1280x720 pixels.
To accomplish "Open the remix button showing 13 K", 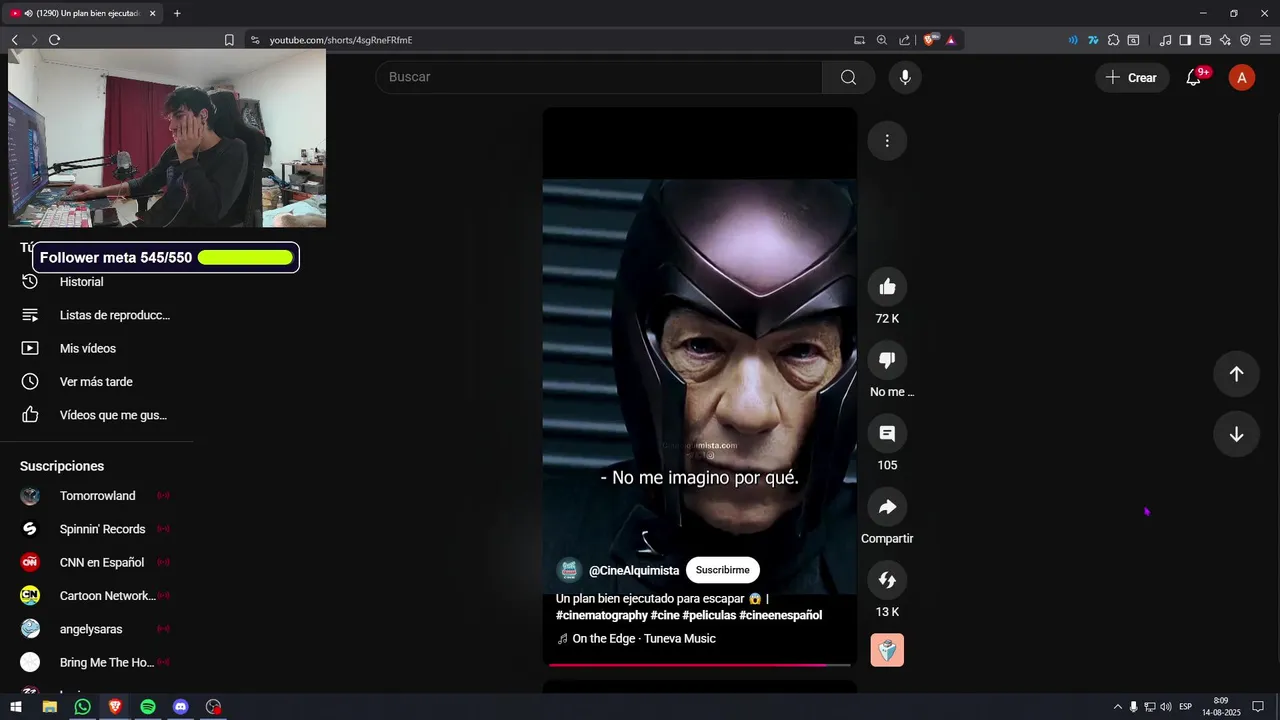I will tap(887, 580).
